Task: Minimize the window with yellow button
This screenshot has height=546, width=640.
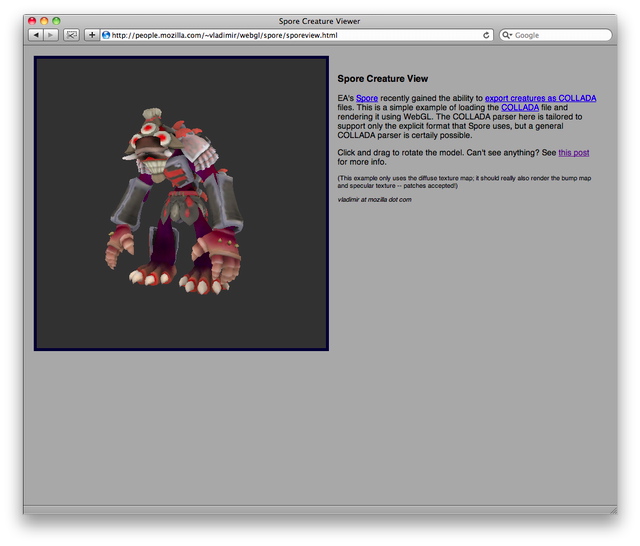Action: (44, 21)
